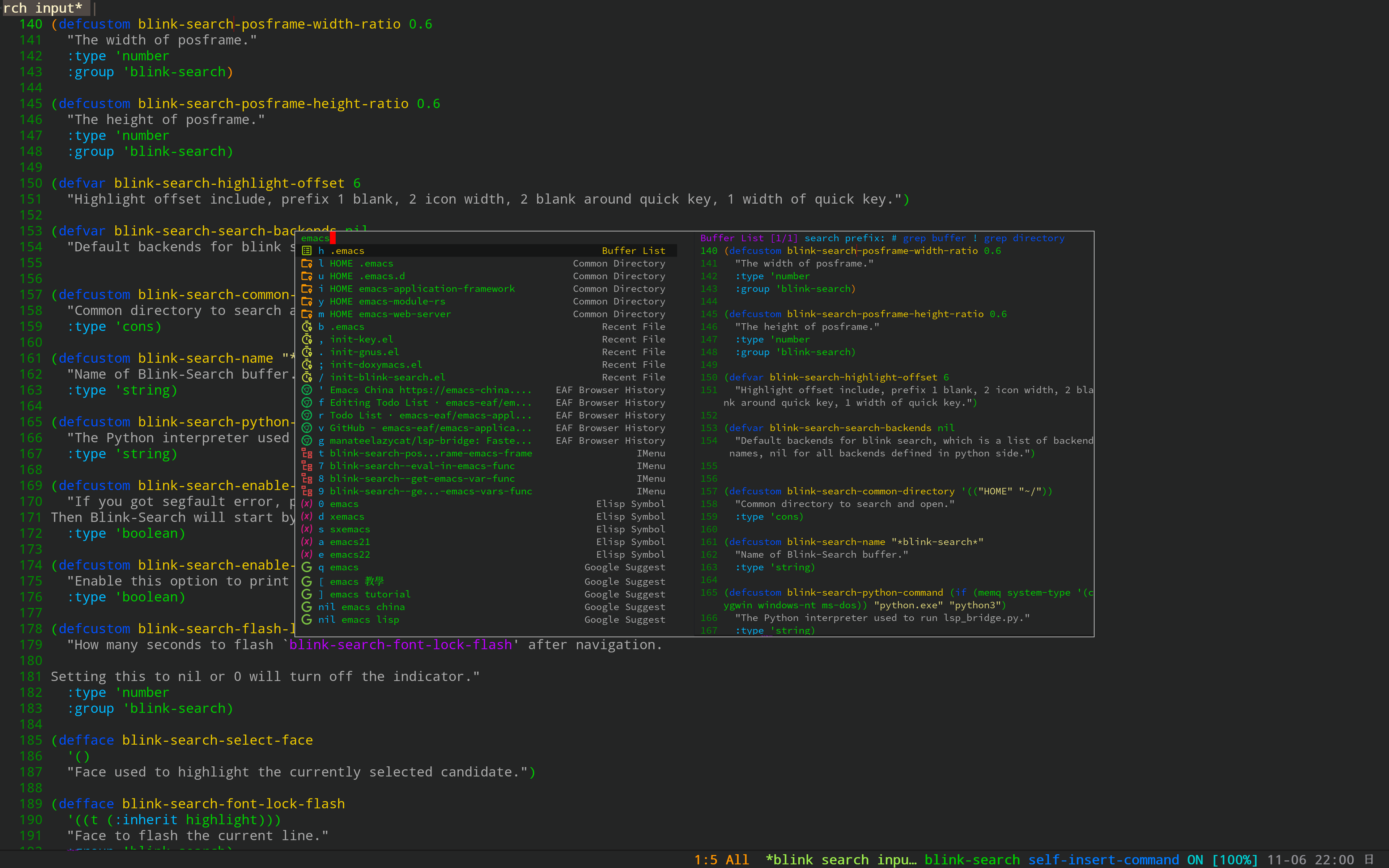The height and width of the screenshot is (868, 1389).
Task: Click the Buffer List icon beside .emacs
Action: 306,251
